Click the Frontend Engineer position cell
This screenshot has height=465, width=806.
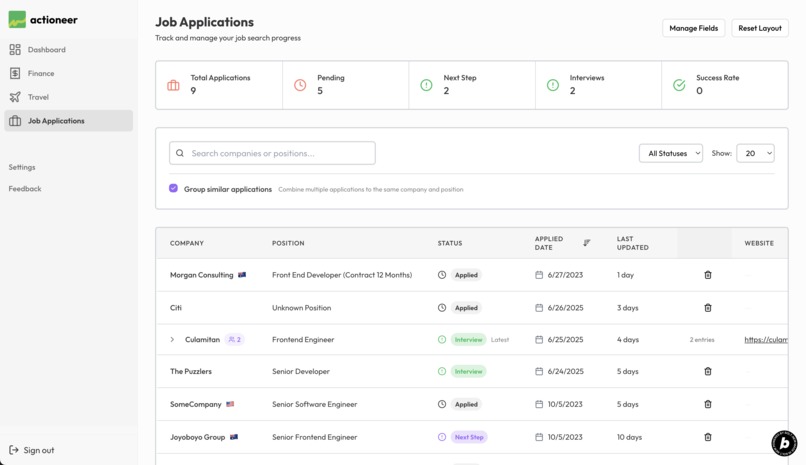click(303, 340)
